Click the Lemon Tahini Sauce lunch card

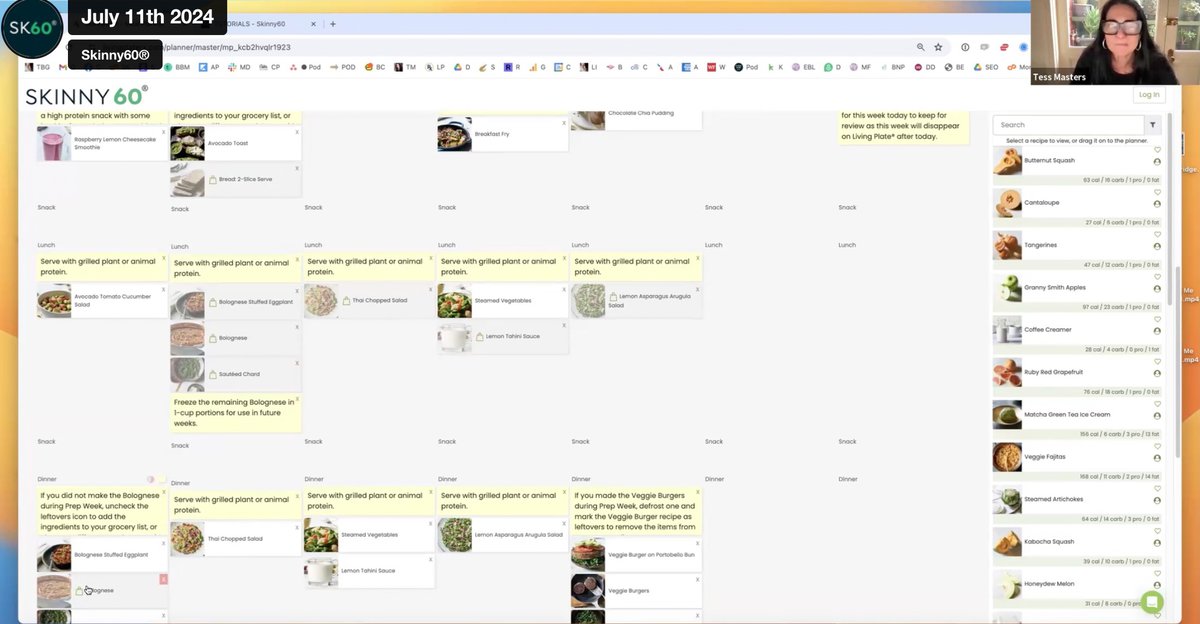(503, 337)
